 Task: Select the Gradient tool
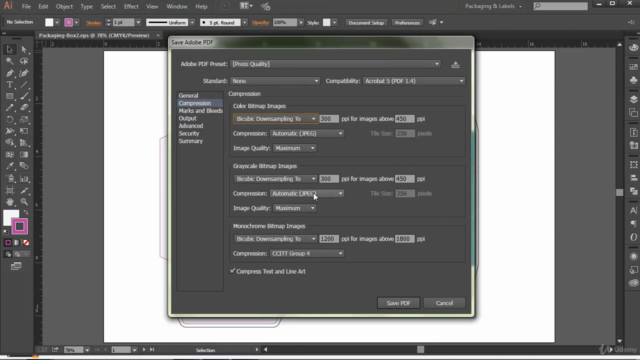(24, 155)
